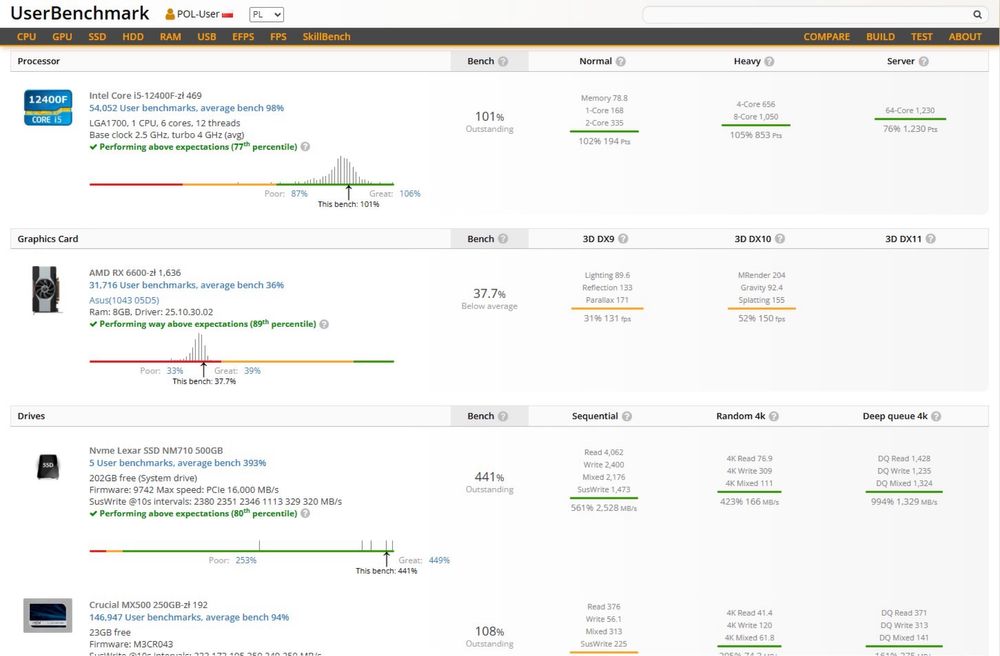Click the CPU Great 106% value

[410, 193]
